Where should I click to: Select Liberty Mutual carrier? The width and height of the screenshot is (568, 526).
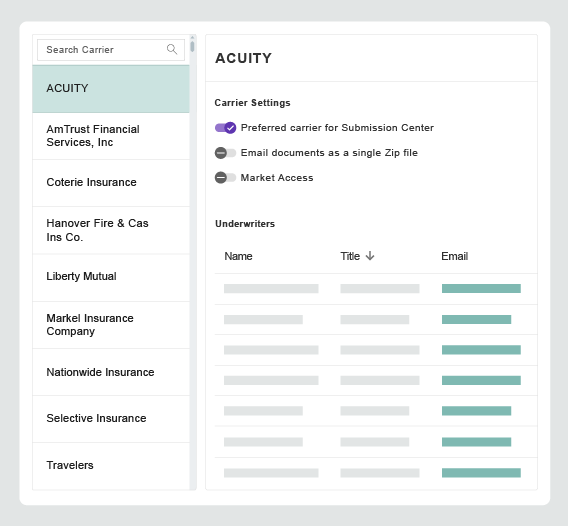(x=111, y=277)
